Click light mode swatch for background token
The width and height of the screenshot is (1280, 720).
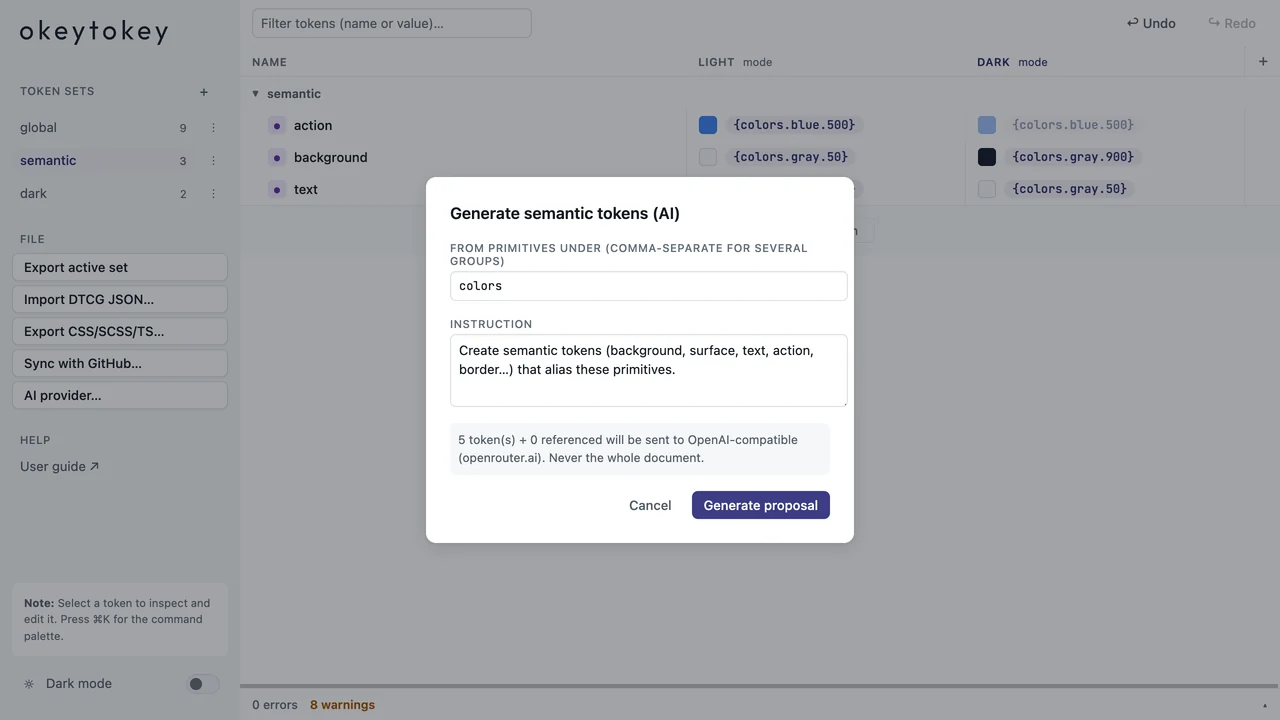pyautogui.click(x=708, y=157)
